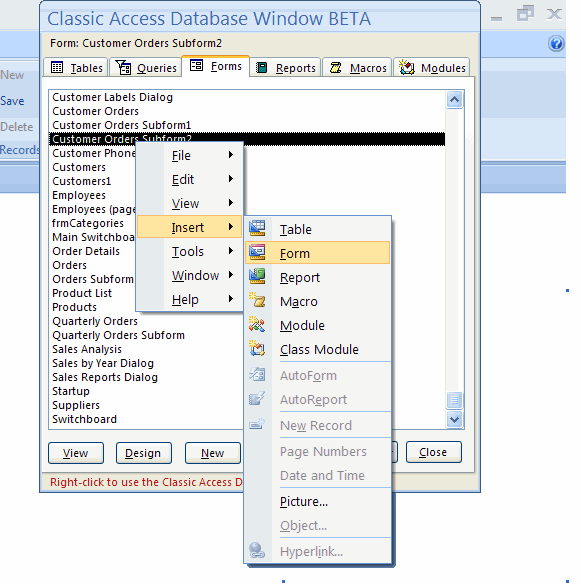This screenshot has width=581, height=584.
Task: Click the Class Module icon in the submenu
Action: 257,349
